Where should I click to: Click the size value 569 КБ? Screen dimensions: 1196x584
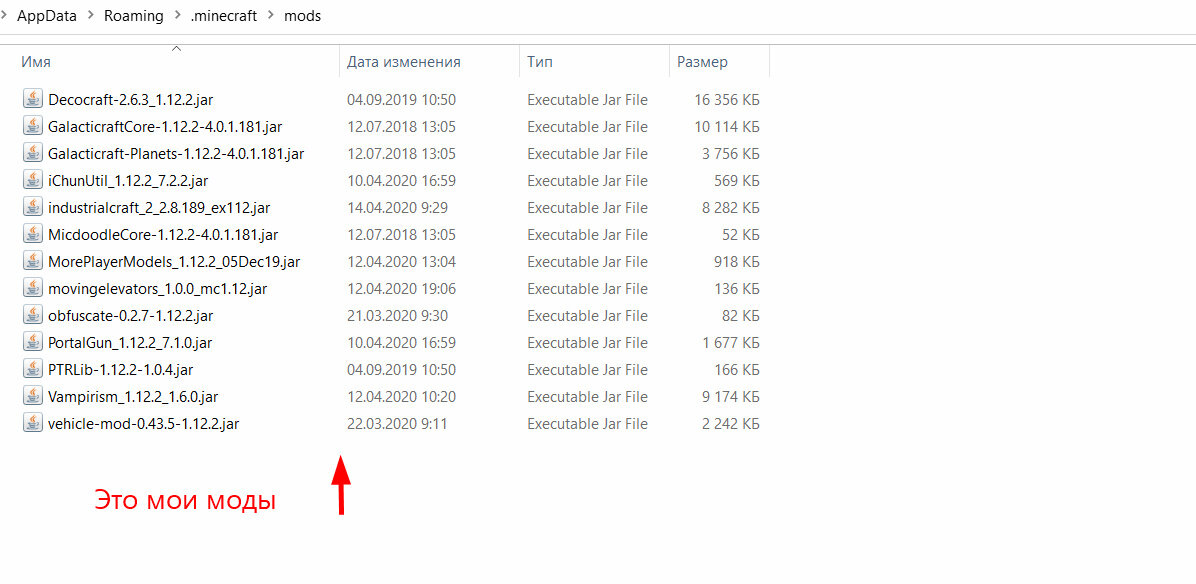point(737,180)
